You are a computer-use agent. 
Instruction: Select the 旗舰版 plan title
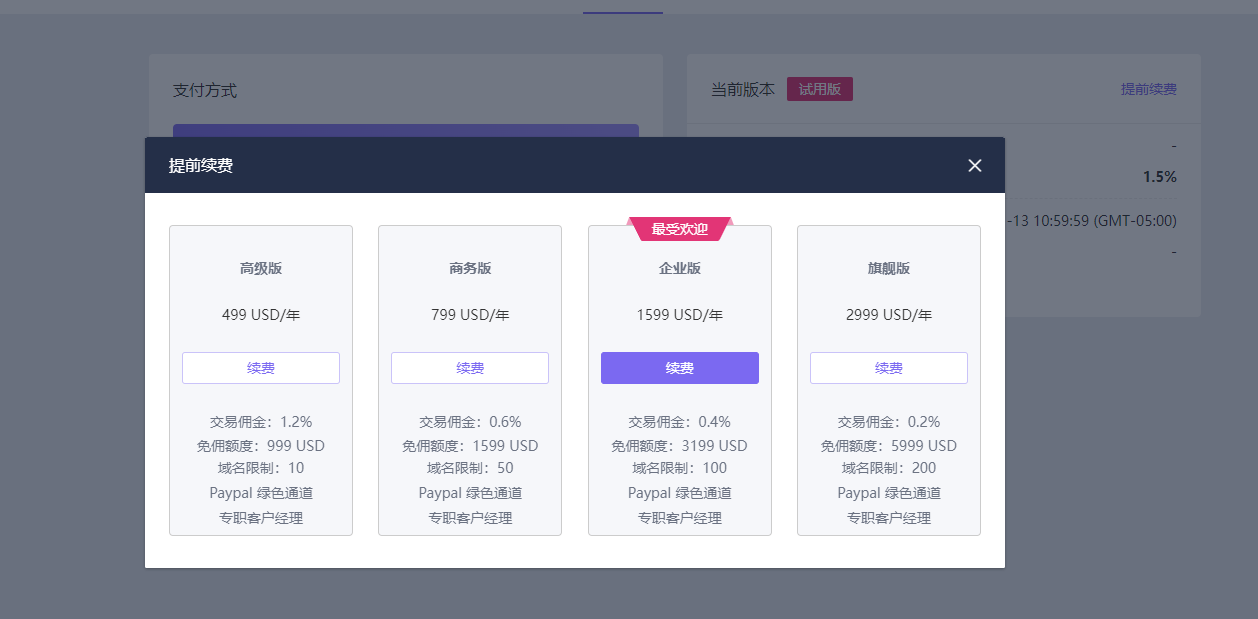889,268
